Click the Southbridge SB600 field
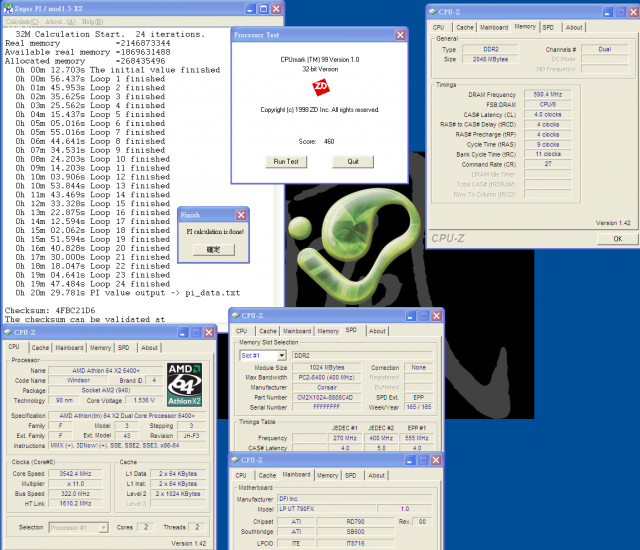 (355, 532)
